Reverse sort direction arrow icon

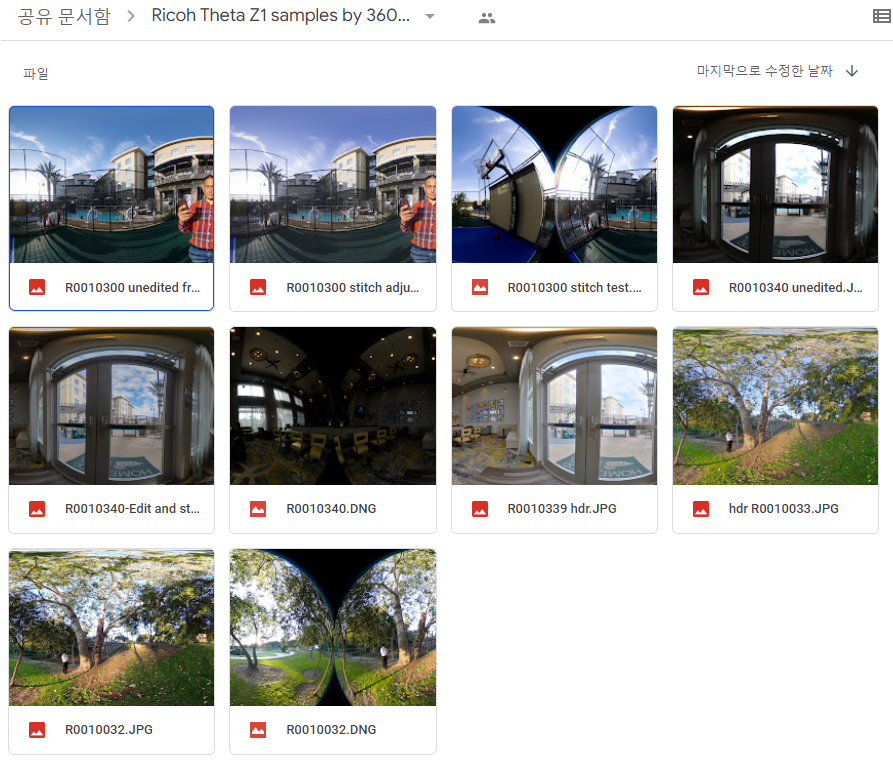click(852, 71)
